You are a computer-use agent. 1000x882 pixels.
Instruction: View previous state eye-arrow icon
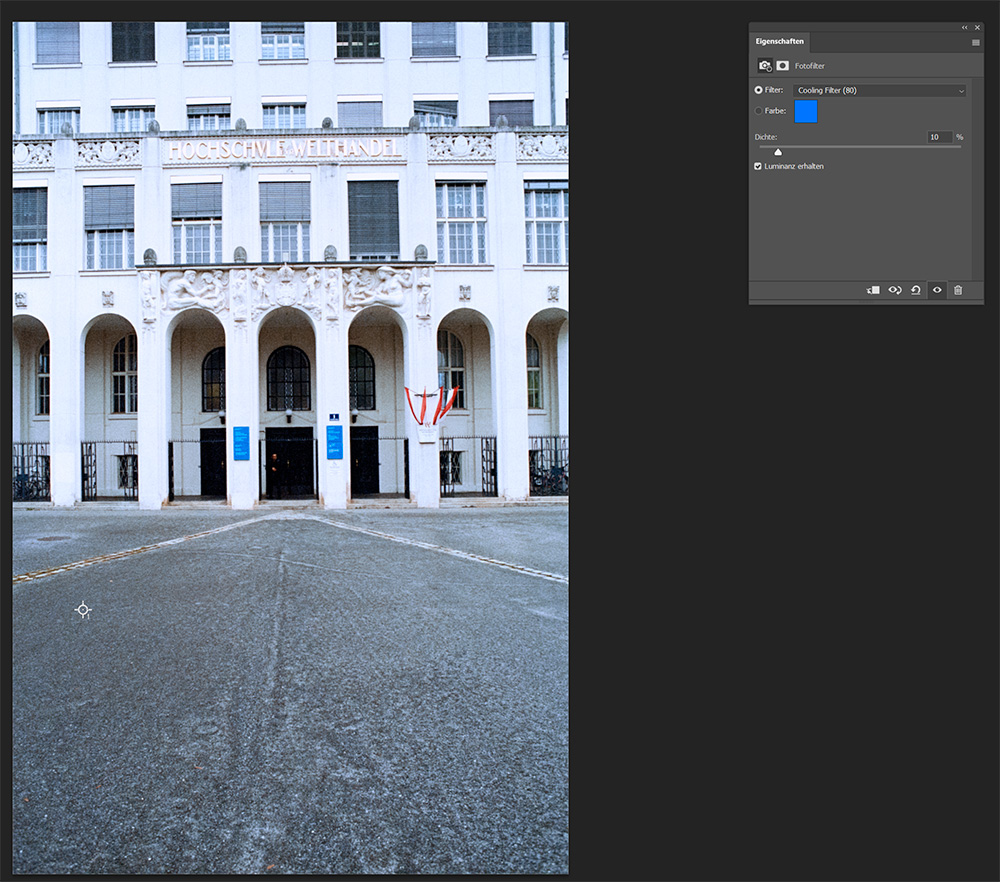[x=895, y=290]
